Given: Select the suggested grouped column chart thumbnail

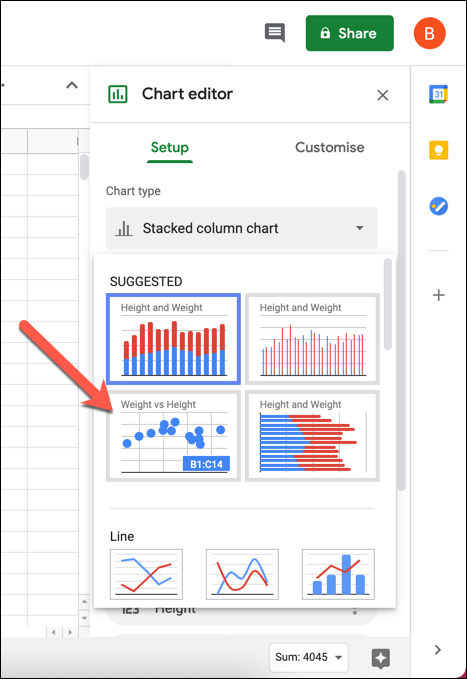Looking at the screenshot, I should (312, 339).
